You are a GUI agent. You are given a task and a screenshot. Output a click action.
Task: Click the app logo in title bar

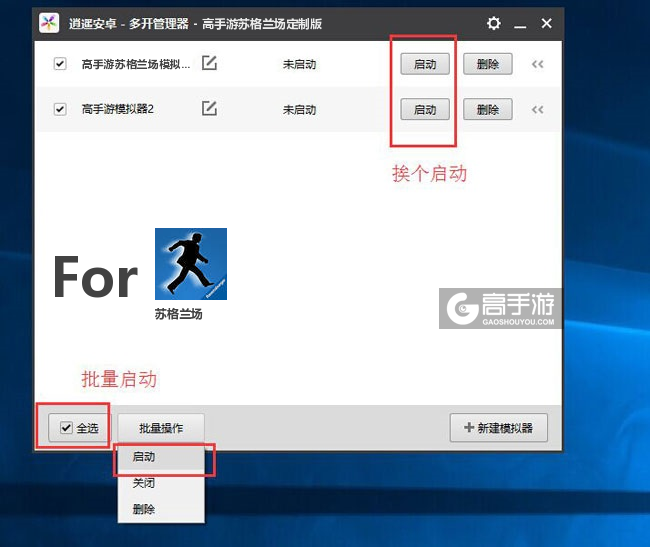pos(49,23)
